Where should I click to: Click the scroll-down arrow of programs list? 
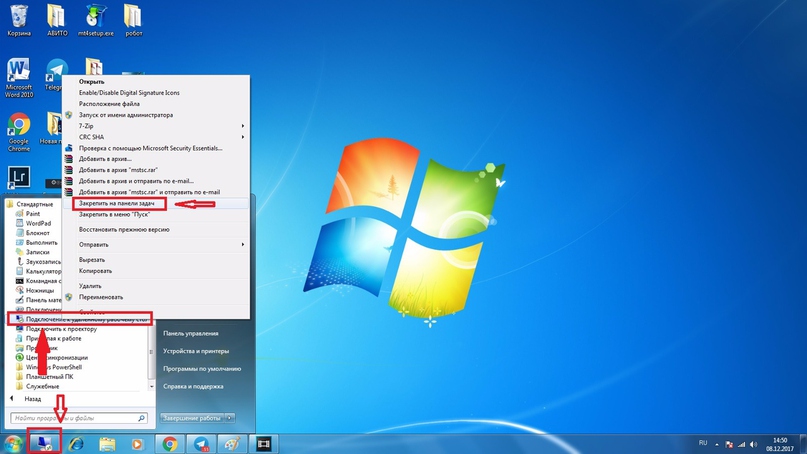151,386
